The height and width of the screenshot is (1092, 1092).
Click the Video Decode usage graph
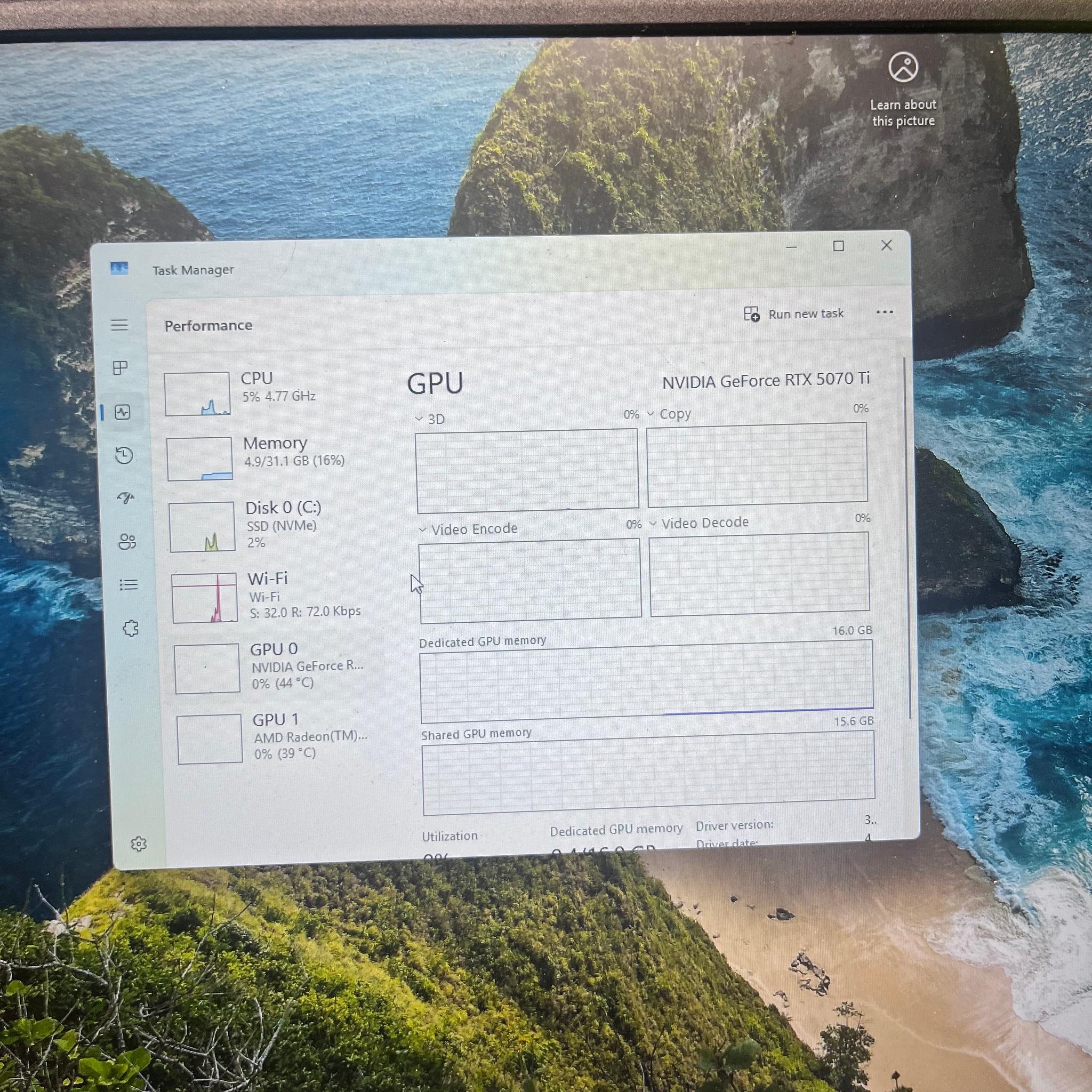(759, 574)
